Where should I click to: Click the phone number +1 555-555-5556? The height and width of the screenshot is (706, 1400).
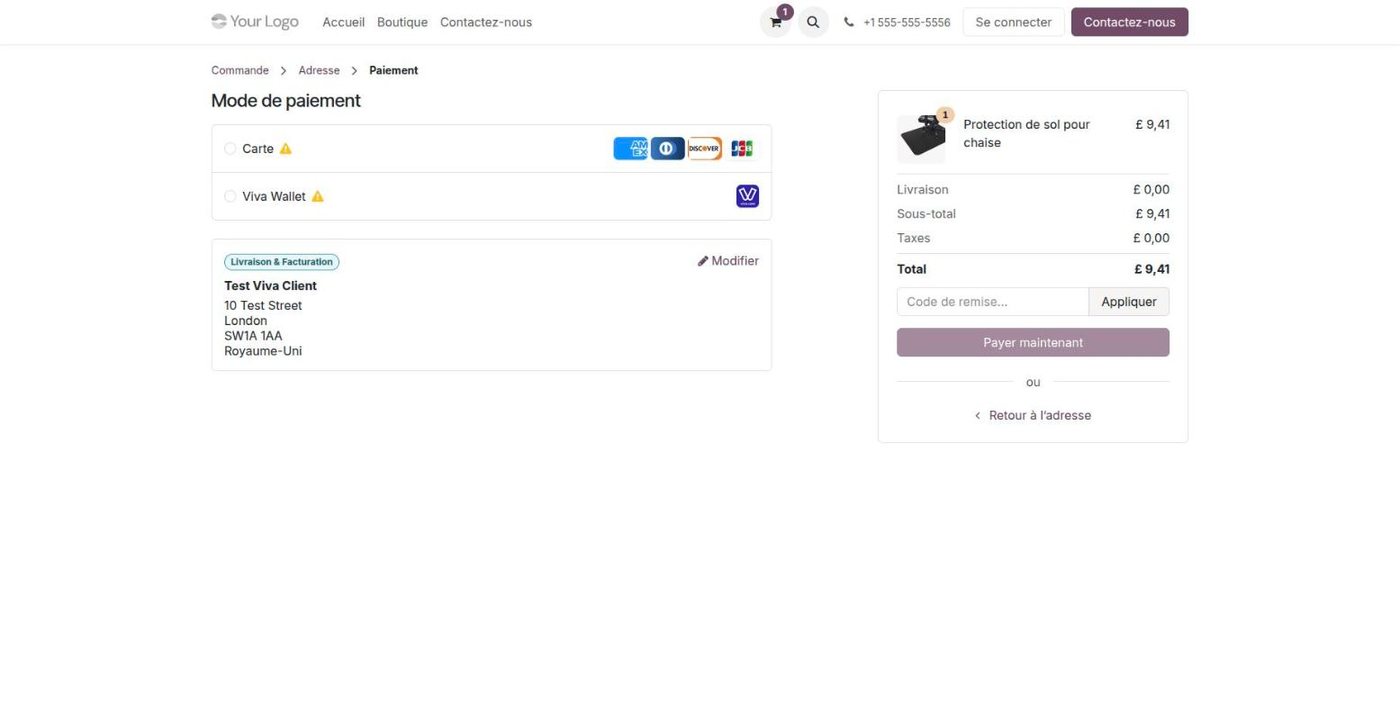(907, 22)
